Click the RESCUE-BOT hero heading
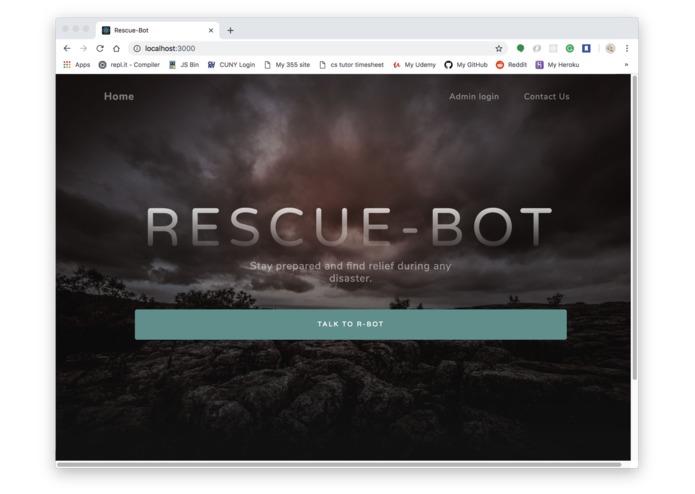 349,226
